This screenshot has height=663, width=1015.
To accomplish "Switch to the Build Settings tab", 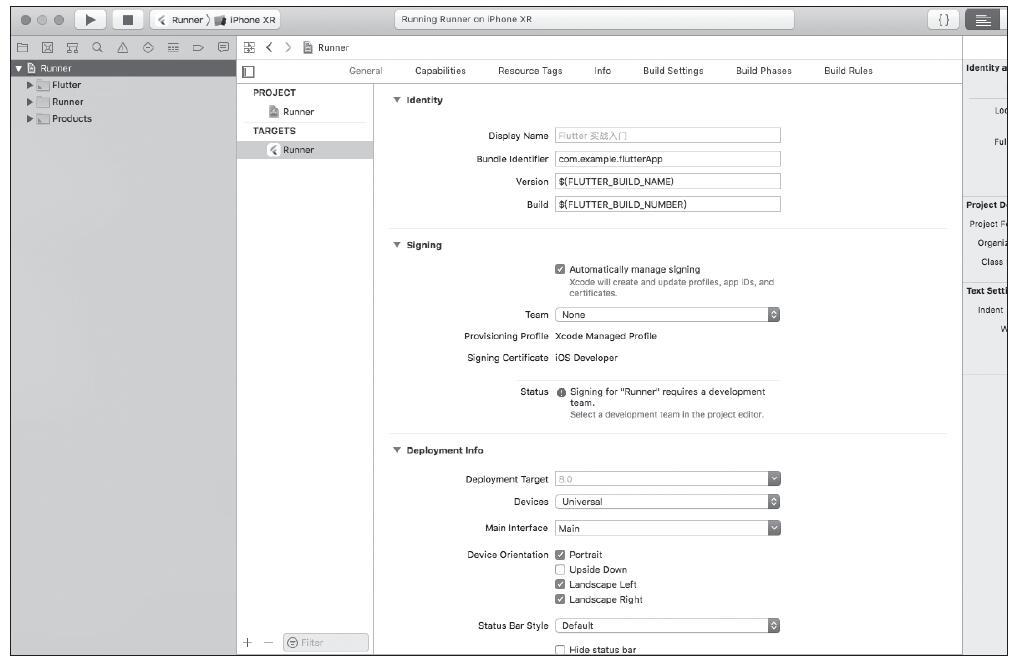I will (x=673, y=71).
